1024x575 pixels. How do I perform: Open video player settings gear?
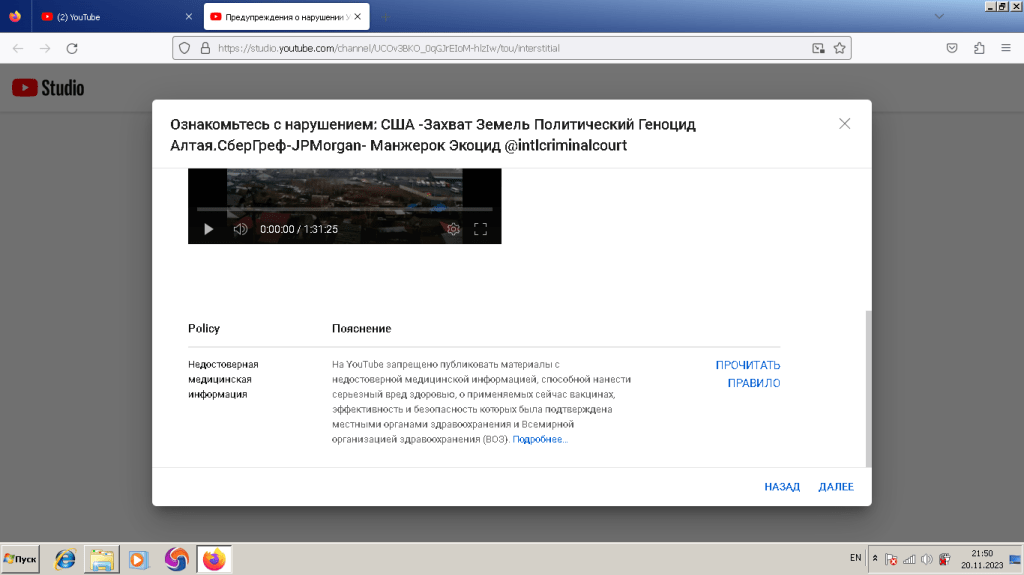point(453,229)
